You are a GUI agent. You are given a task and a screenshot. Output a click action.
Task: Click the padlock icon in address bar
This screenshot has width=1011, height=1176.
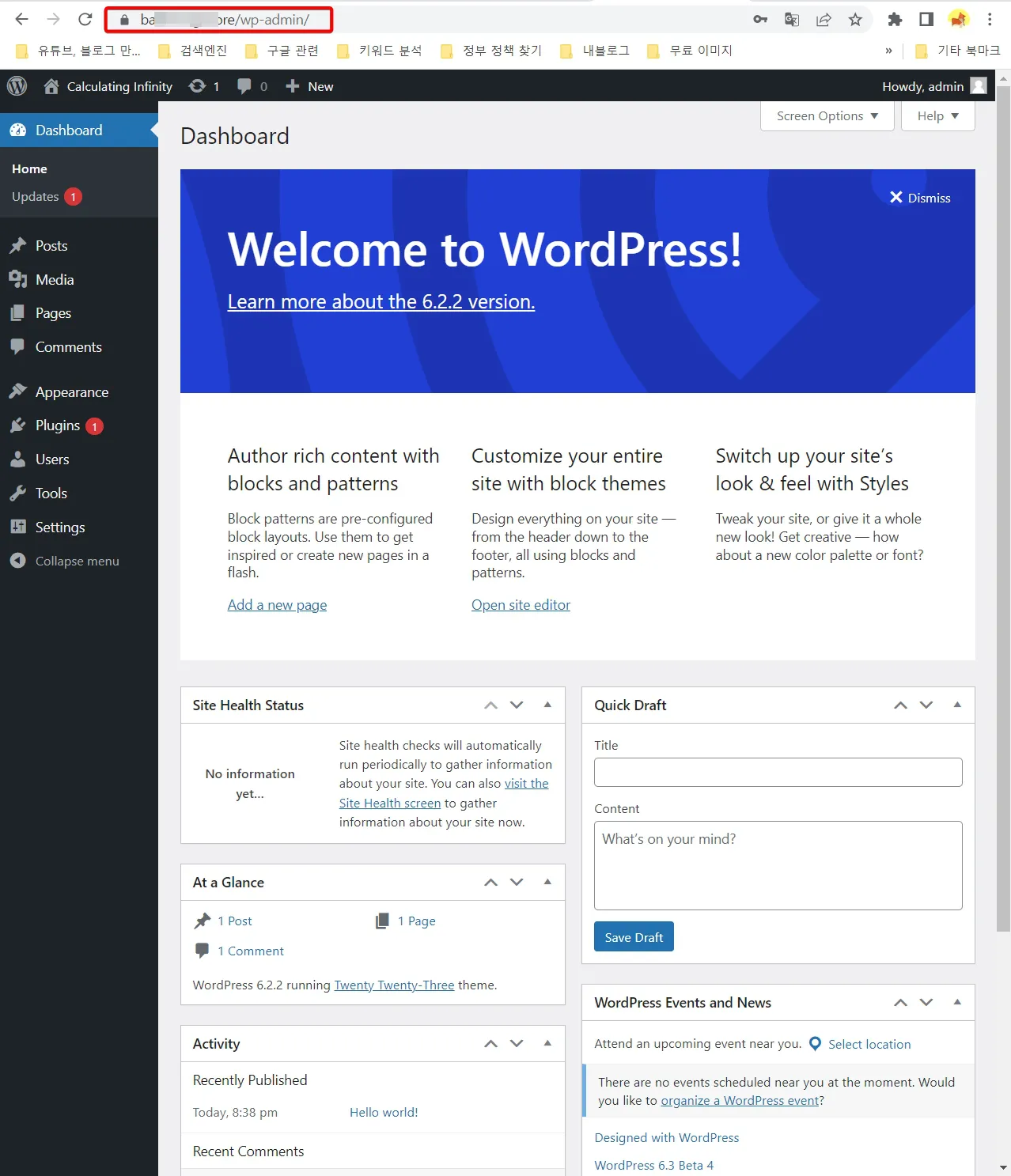pos(123,20)
